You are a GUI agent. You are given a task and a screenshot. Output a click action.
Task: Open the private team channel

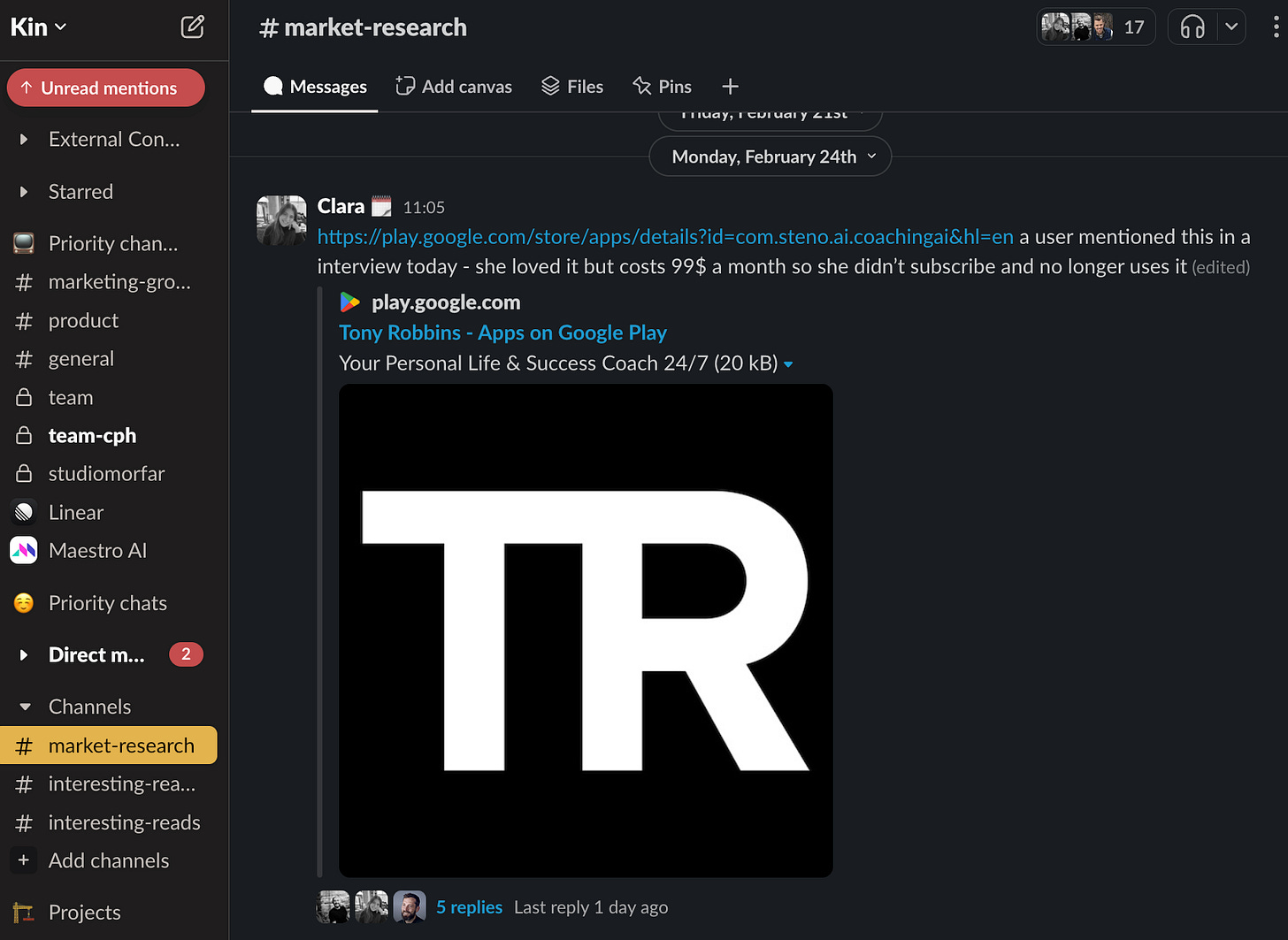[x=70, y=398]
